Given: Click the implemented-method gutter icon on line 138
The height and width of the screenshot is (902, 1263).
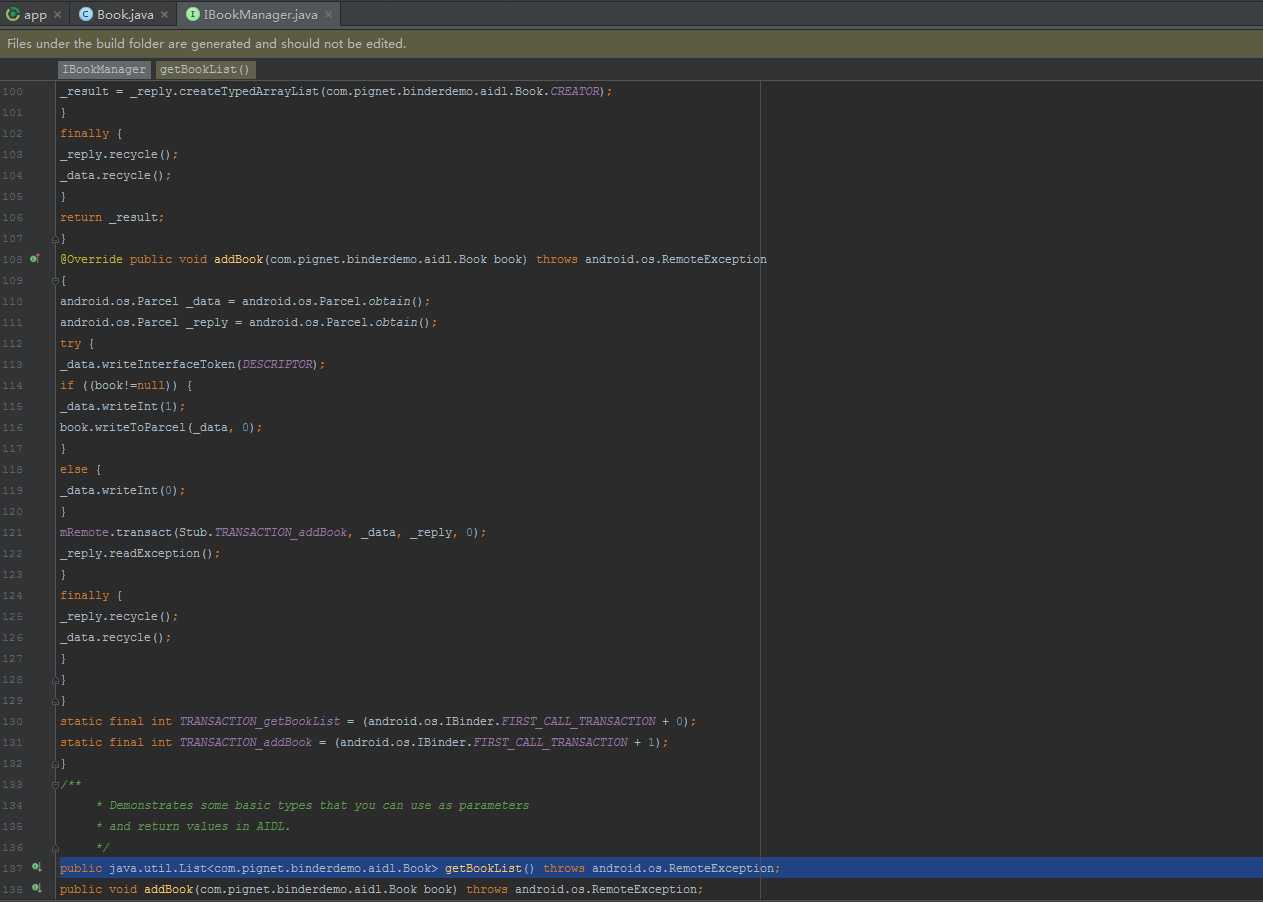Looking at the screenshot, I should pyautogui.click(x=36, y=889).
